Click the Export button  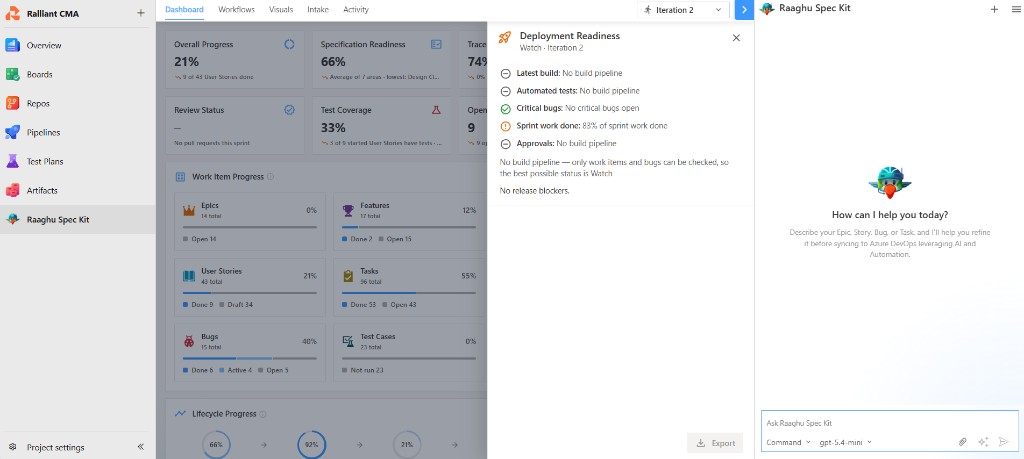(715, 443)
